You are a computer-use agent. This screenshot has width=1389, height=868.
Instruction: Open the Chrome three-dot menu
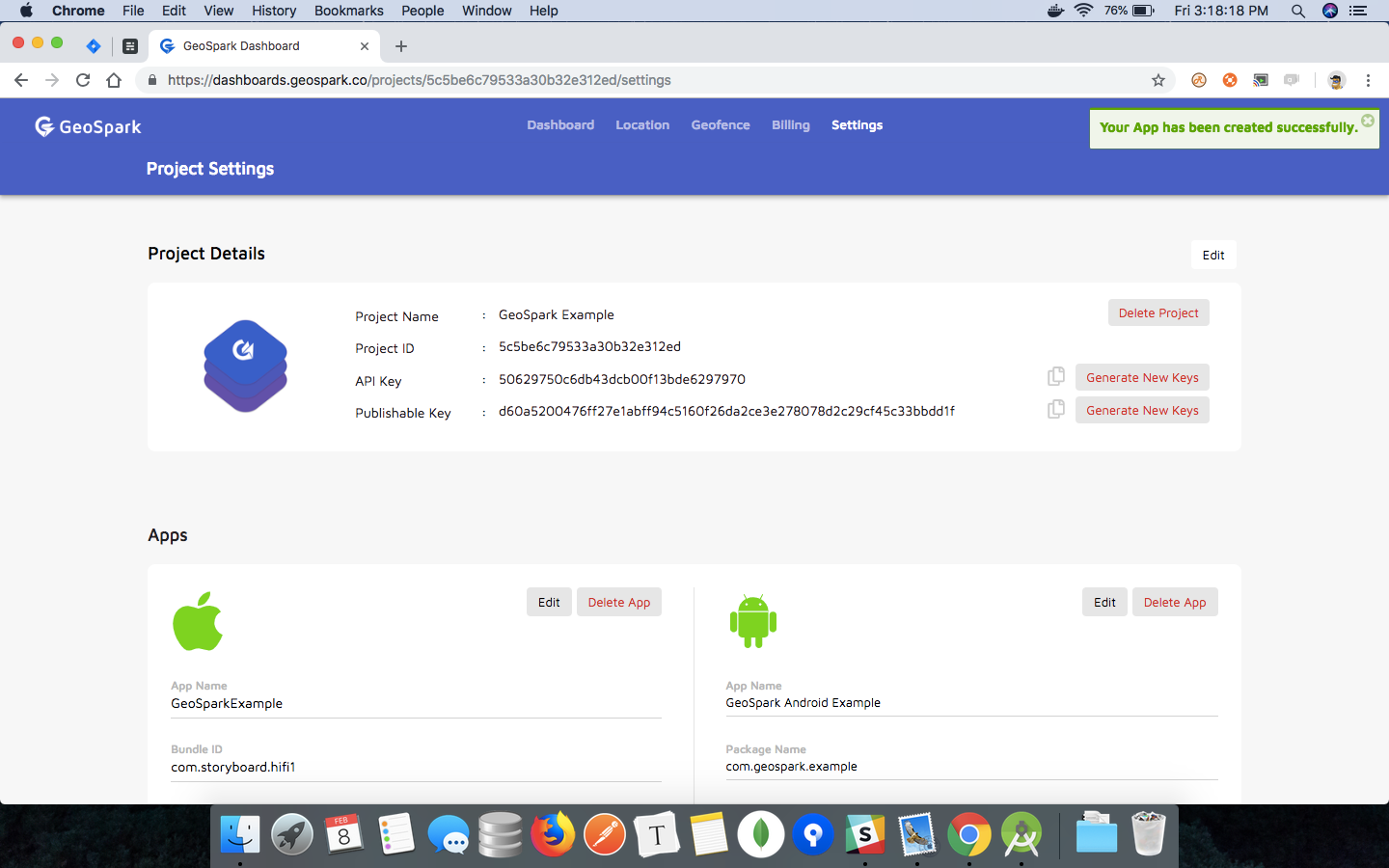click(x=1368, y=80)
